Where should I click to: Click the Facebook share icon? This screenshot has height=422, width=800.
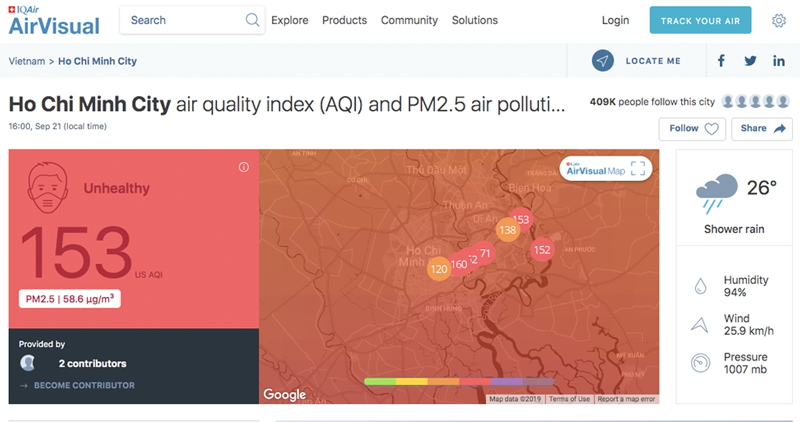click(721, 61)
